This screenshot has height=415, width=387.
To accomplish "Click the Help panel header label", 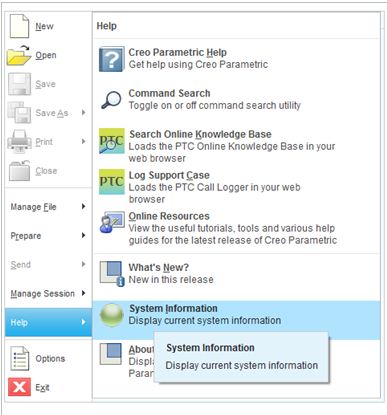I will pyautogui.click(x=107, y=26).
